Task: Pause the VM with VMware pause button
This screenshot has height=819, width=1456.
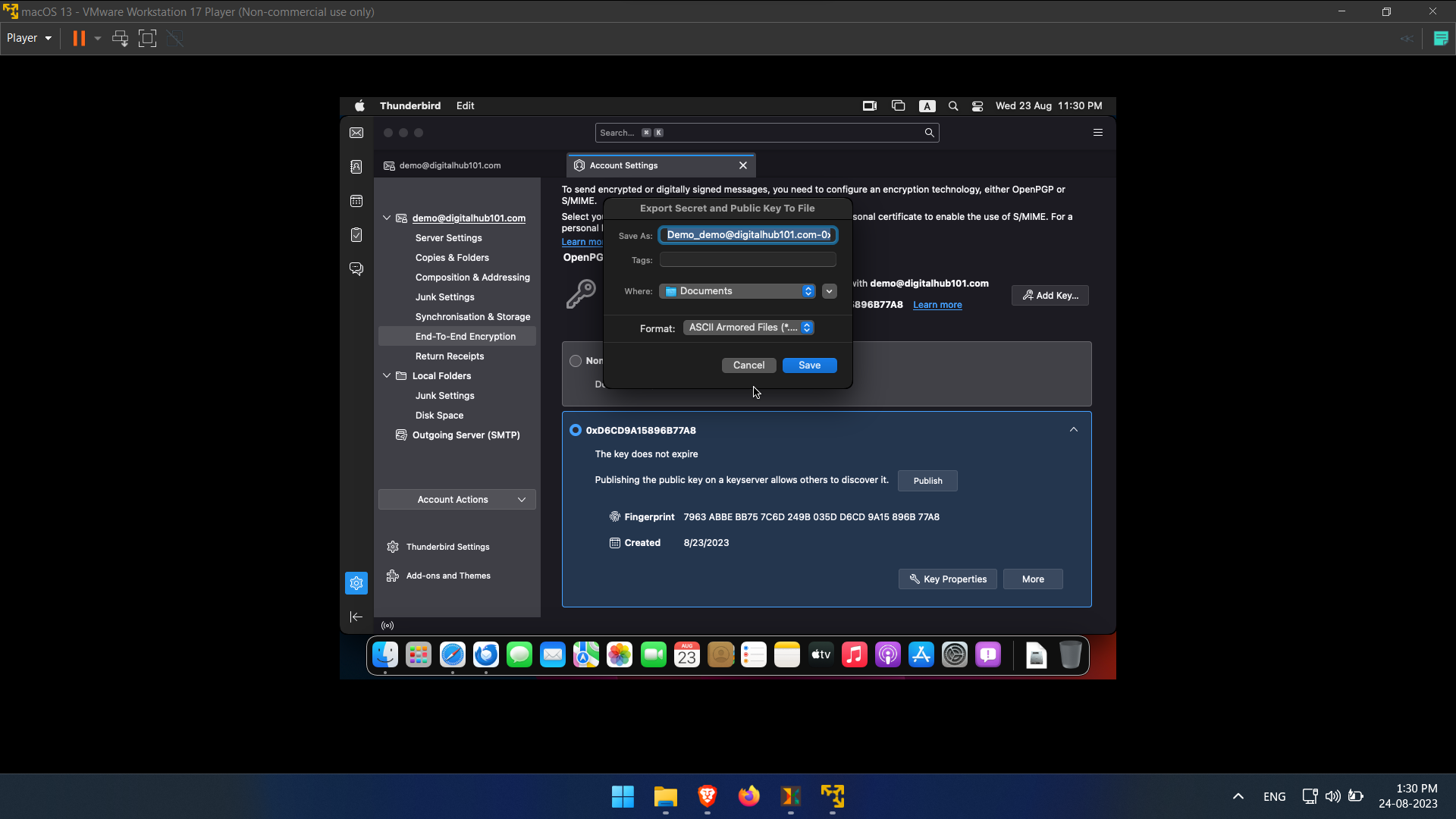Action: (x=79, y=38)
